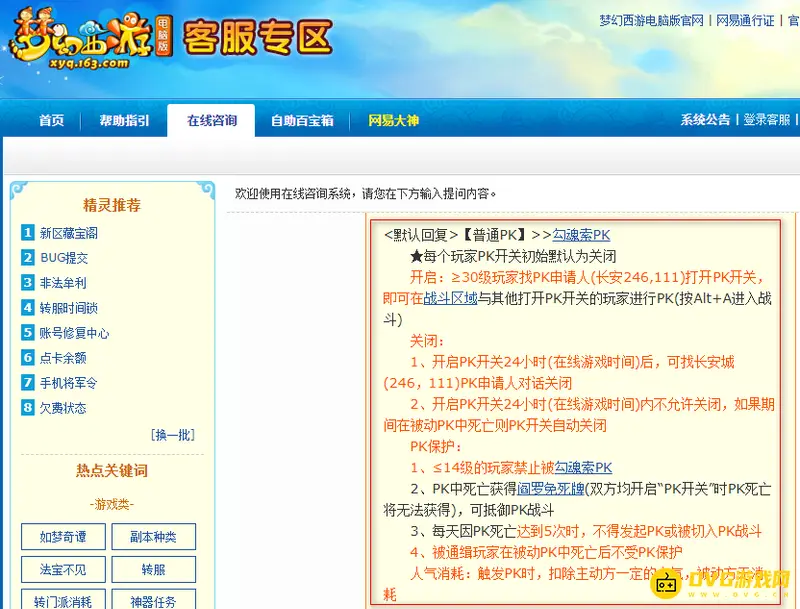
Task: Click the 副本种类 keyword button
Action: pyautogui.click(x=154, y=537)
